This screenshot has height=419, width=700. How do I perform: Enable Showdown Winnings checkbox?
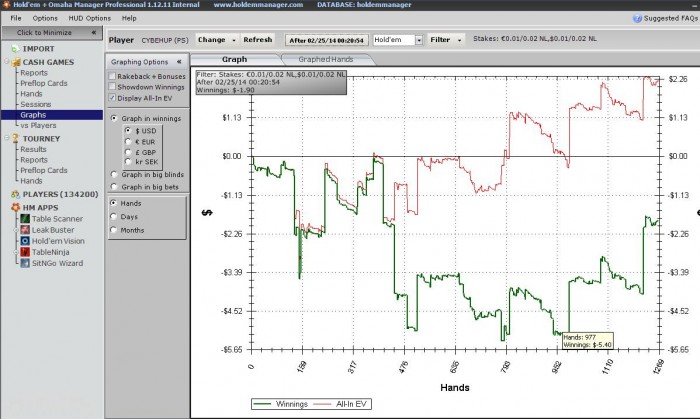point(112,87)
